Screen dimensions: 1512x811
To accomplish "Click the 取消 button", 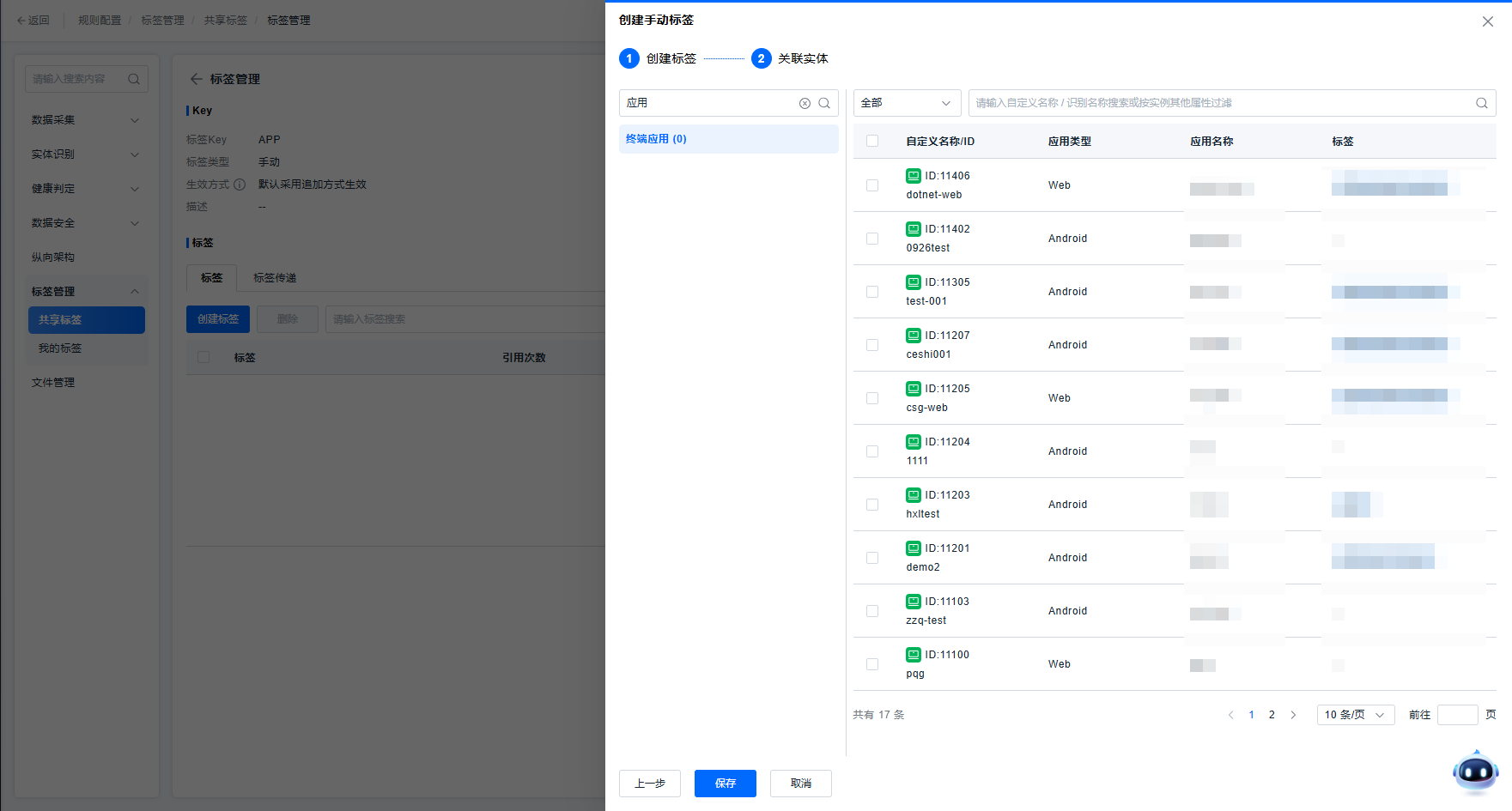I will coord(800,784).
